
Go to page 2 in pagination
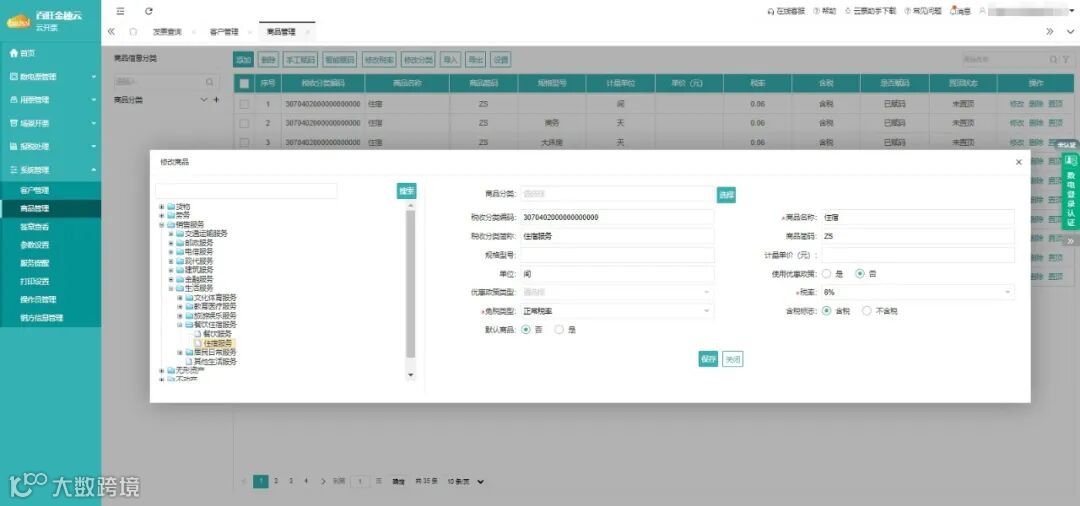(x=276, y=481)
